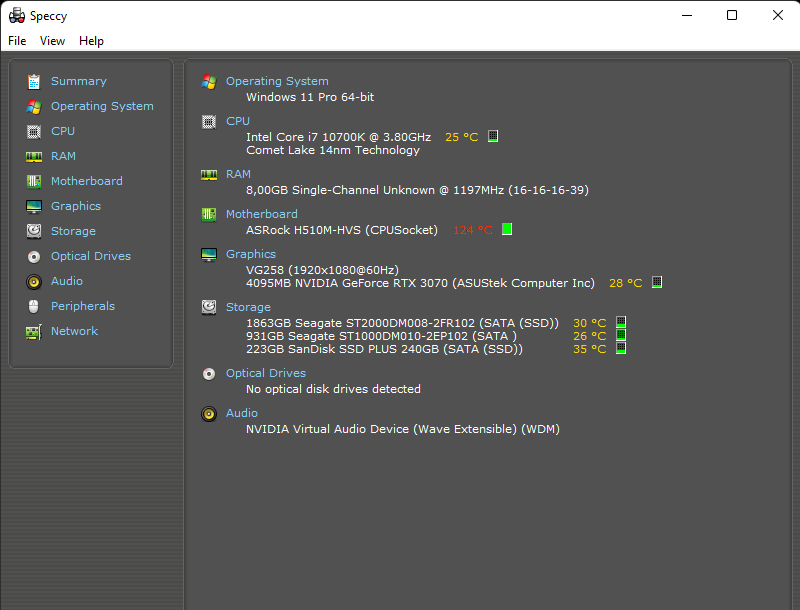This screenshot has width=800, height=610.
Task: Click ASRock H510M-HVS (CPUSocket) text
Action: pos(342,230)
